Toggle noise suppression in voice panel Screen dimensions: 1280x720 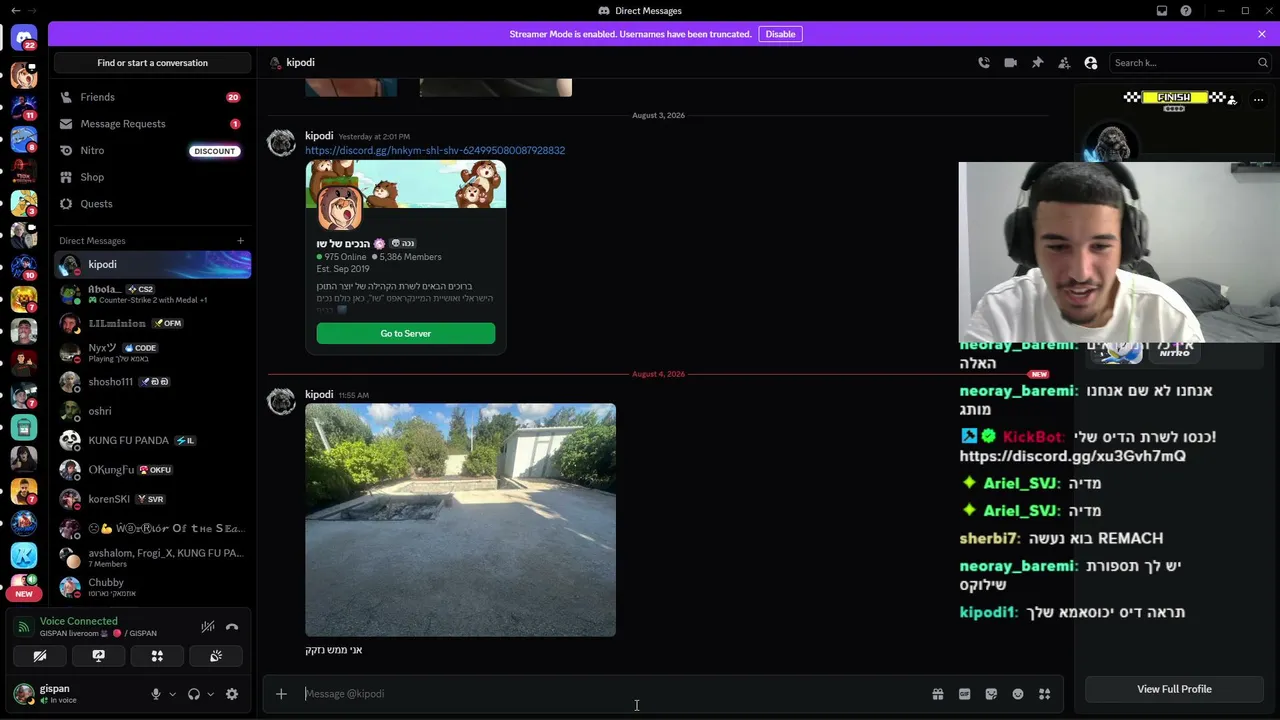pos(207,627)
